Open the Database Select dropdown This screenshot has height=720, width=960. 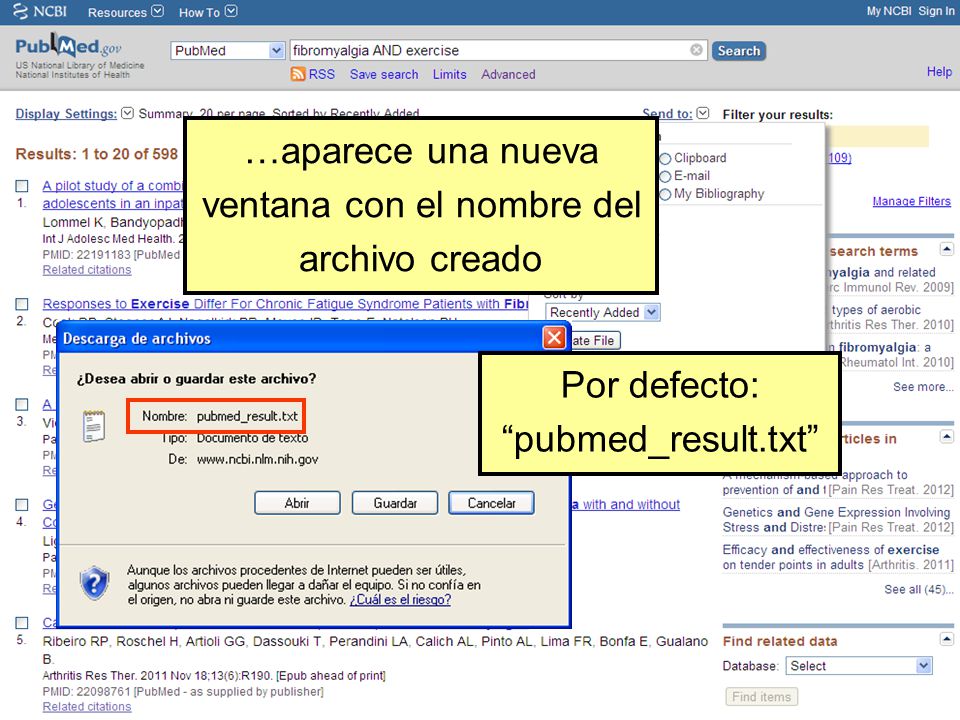click(859, 666)
